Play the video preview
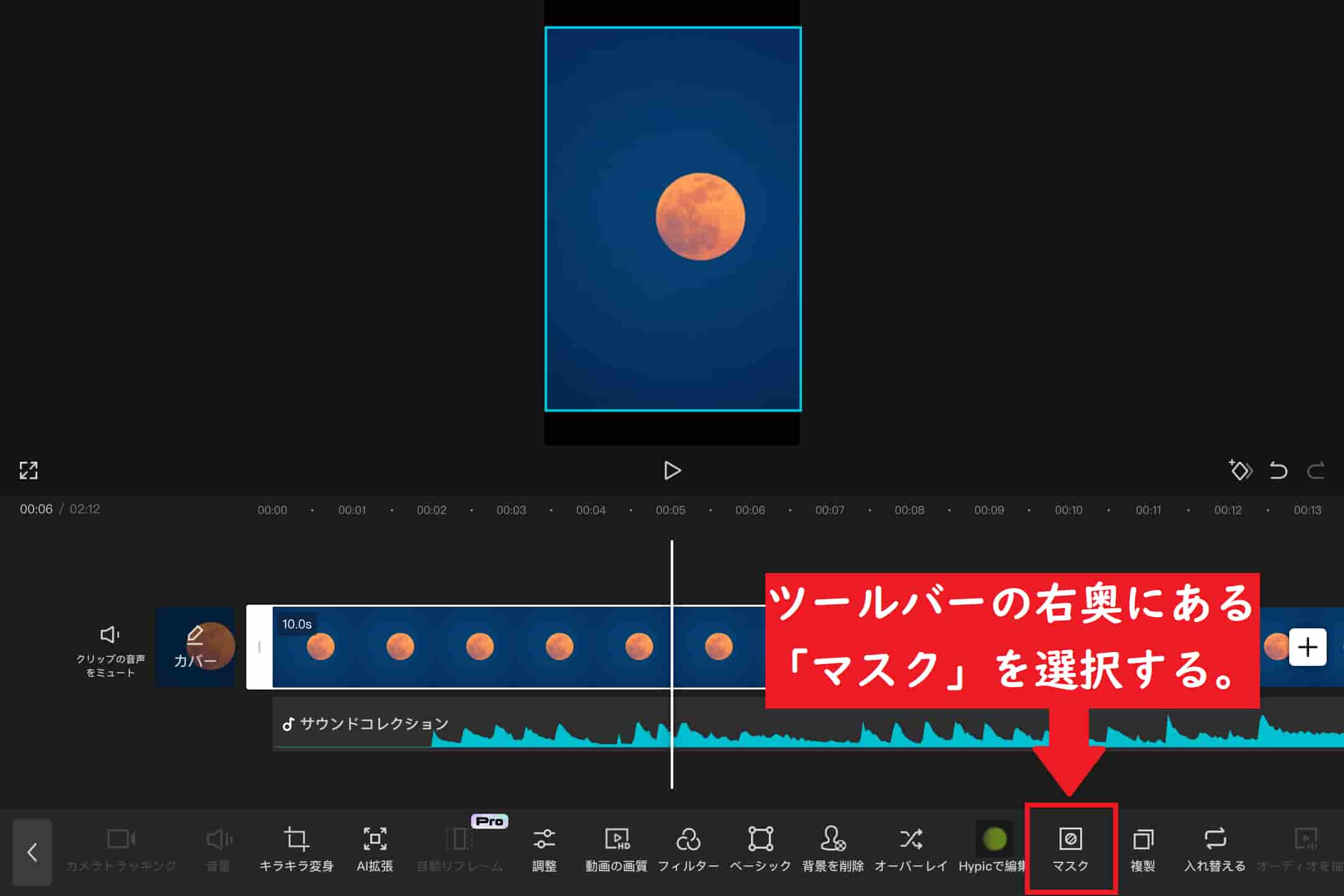 pyautogui.click(x=672, y=470)
